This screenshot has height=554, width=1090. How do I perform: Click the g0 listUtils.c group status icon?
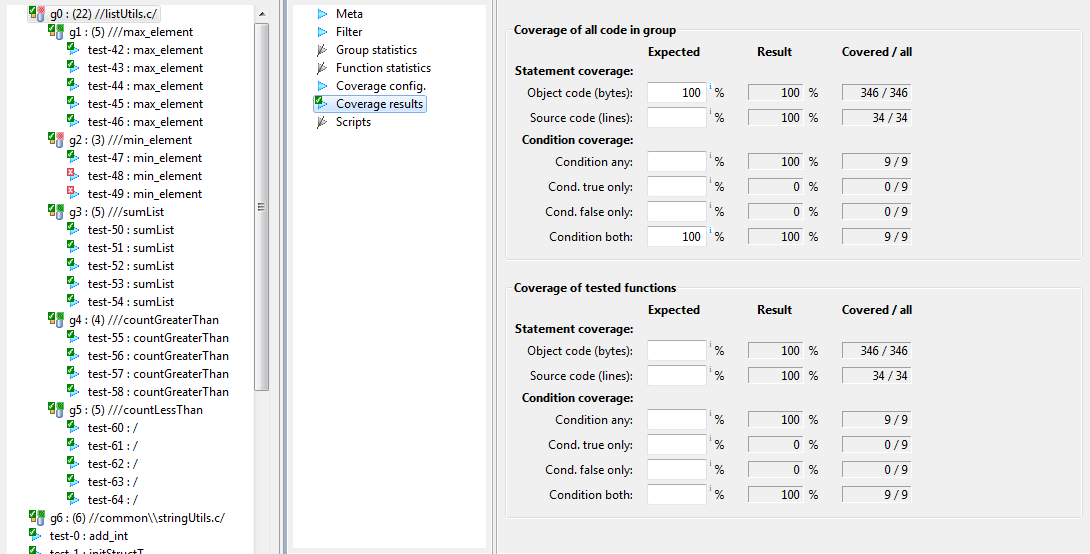37,13
